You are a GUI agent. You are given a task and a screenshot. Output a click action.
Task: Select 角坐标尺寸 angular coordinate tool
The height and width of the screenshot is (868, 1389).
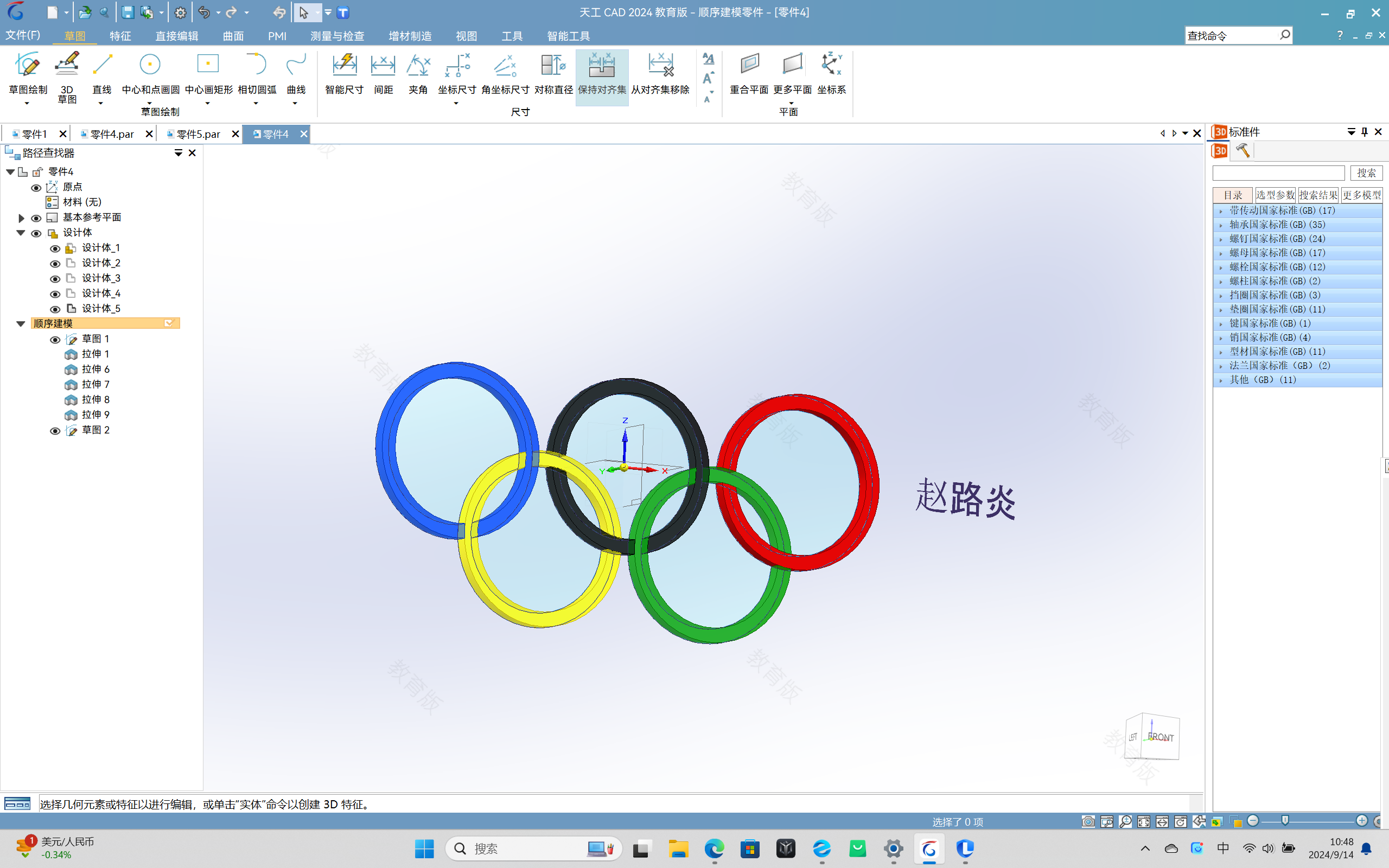point(505,73)
